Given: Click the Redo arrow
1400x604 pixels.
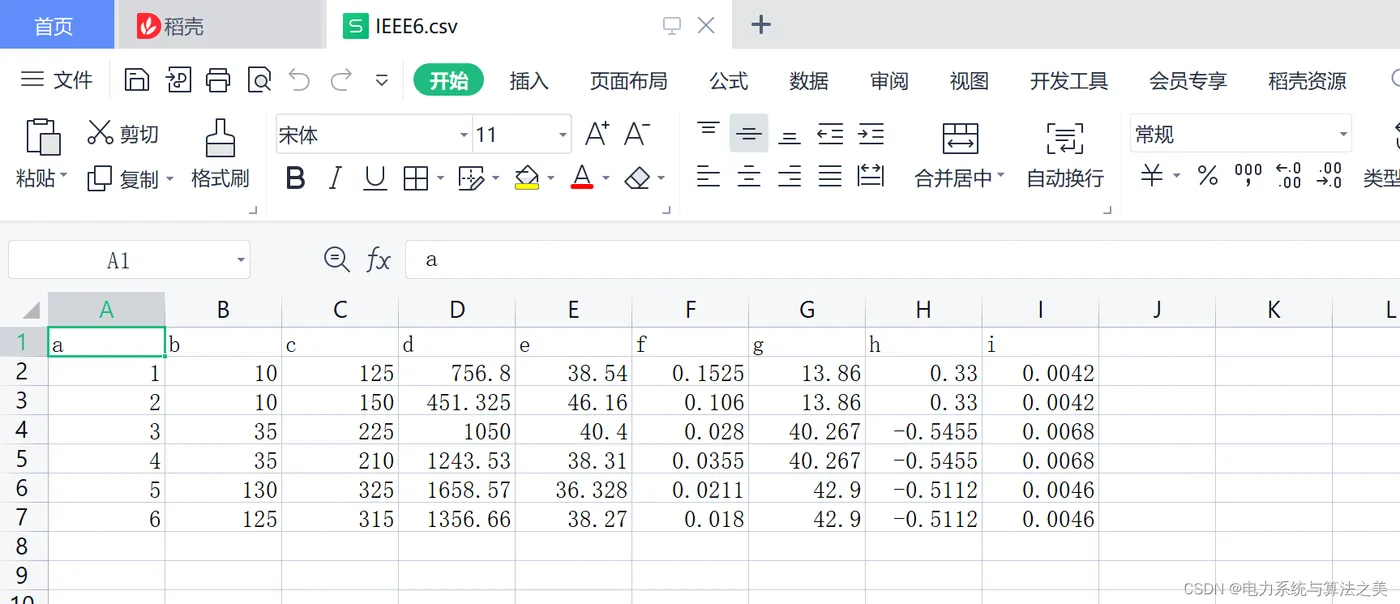Looking at the screenshot, I should pyautogui.click(x=341, y=80).
